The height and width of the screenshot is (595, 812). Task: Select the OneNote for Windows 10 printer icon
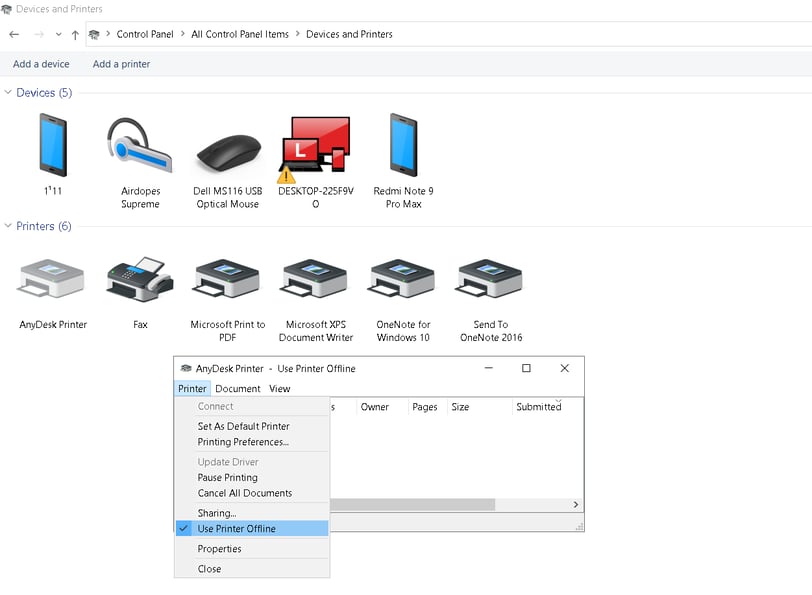point(402,278)
